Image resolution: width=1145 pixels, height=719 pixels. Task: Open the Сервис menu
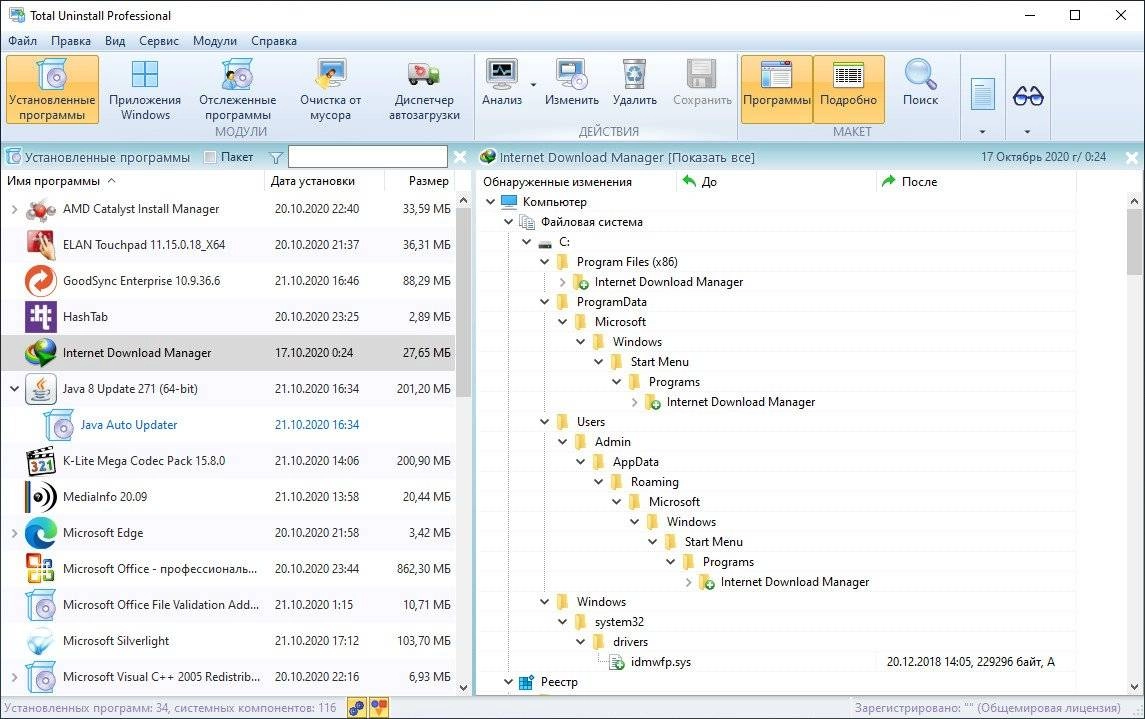tap(158, 41)
